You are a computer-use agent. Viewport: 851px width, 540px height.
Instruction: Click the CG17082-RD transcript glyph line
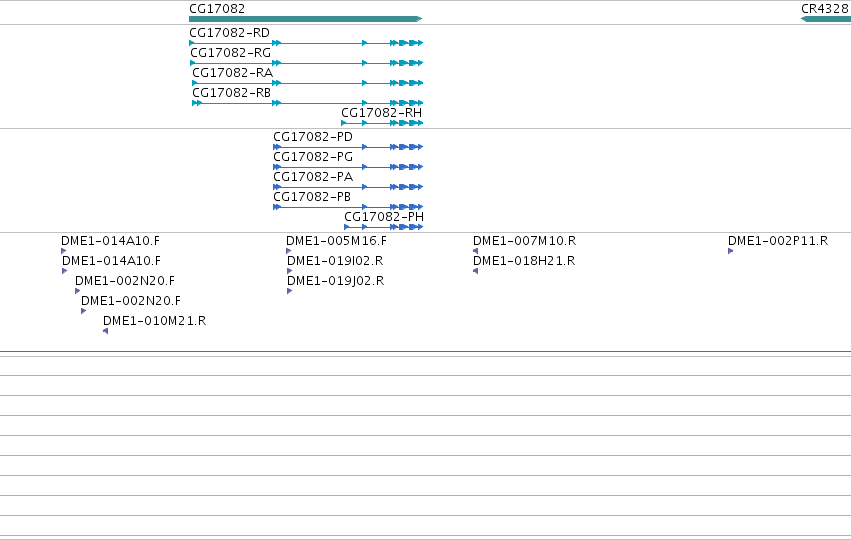(x=306, y=43)
